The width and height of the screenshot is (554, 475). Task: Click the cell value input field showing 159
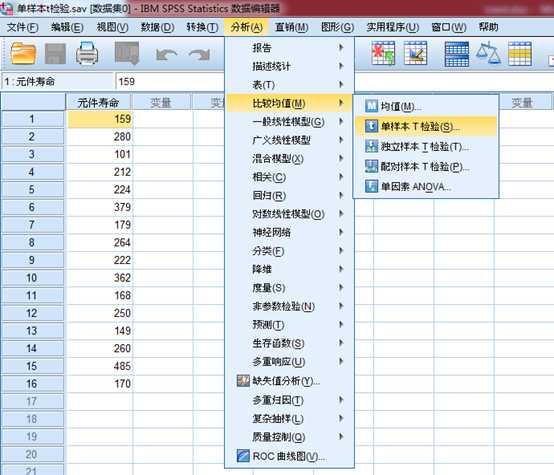pos(170,82)
